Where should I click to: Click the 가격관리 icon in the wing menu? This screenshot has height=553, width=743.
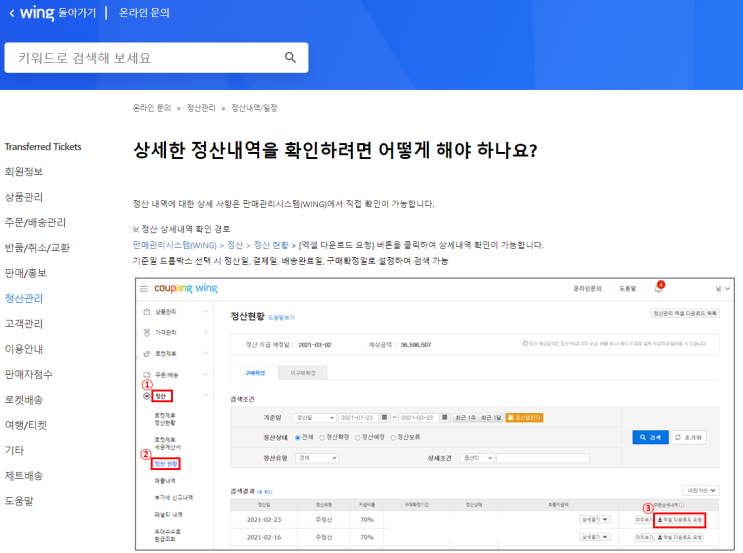(x=147, y=333)
